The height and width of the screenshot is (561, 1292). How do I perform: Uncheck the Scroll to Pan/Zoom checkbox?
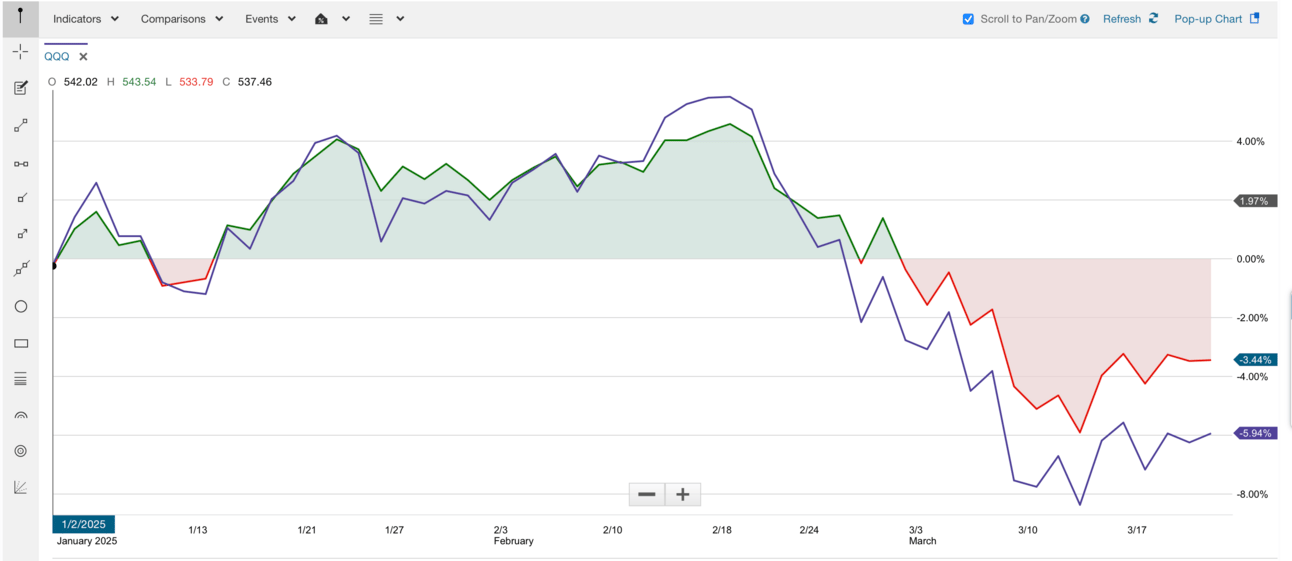(x=968, y=19)
